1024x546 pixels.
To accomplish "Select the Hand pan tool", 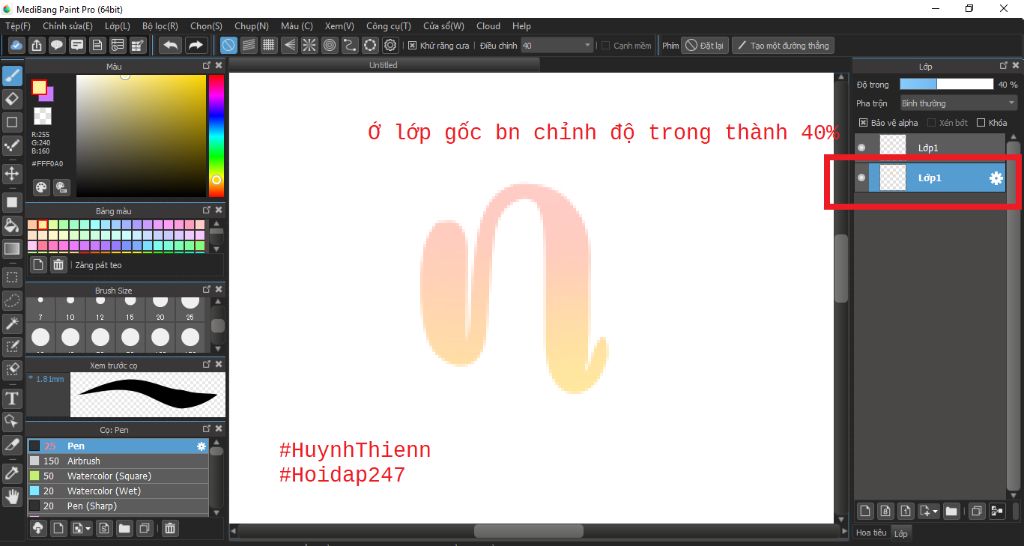I will (x=12, y=496).
